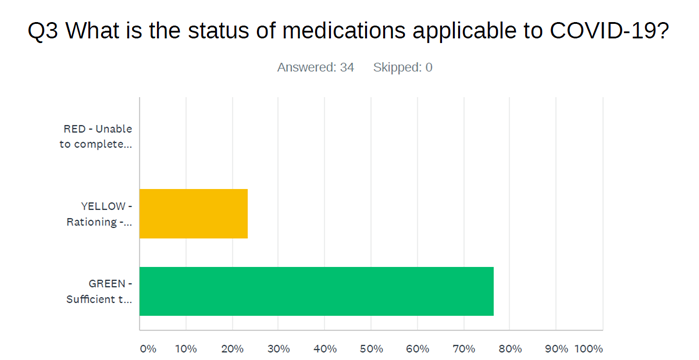699x360 pixels.
Task: Click the 50% axis label
Action: click(371, 348)
